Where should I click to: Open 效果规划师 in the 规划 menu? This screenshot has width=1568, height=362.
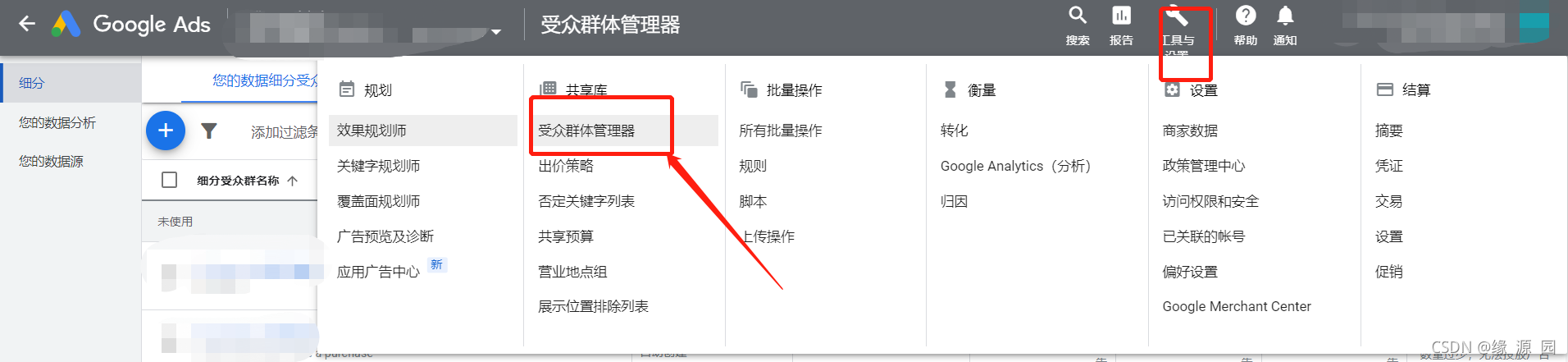tap(423, 131)
